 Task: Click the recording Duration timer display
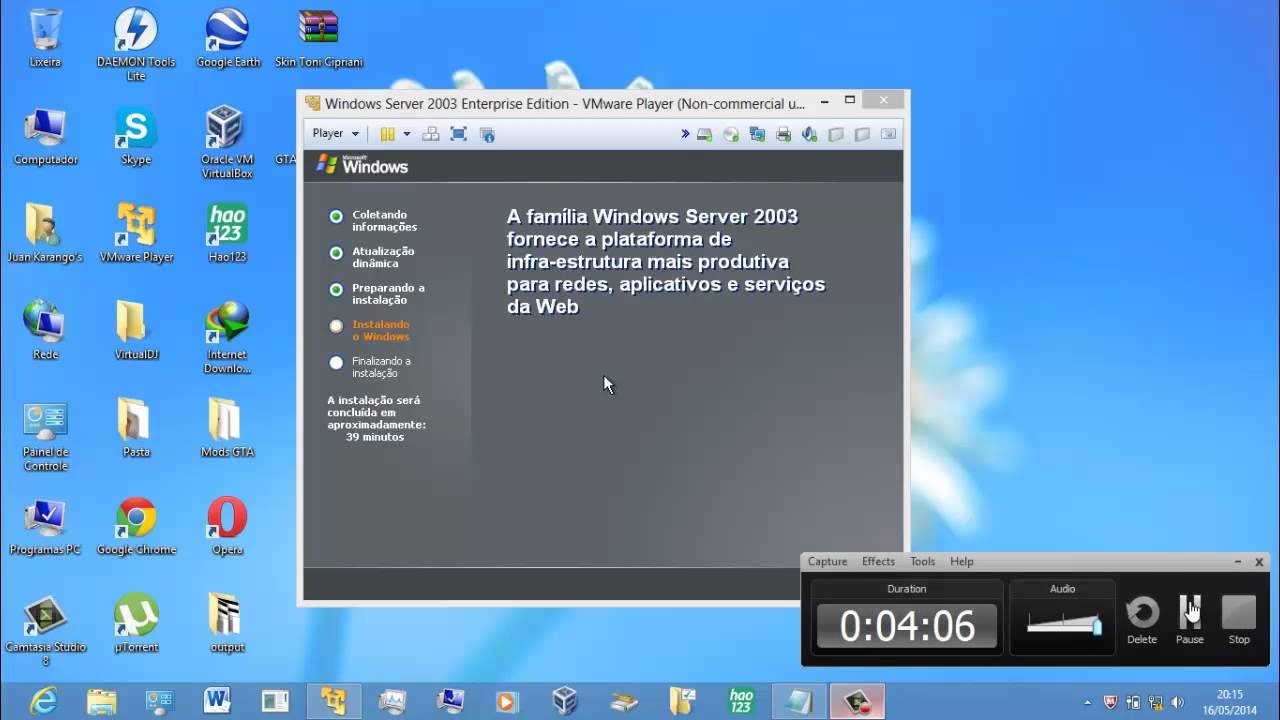pyautogui.click(x=907, y=626)
